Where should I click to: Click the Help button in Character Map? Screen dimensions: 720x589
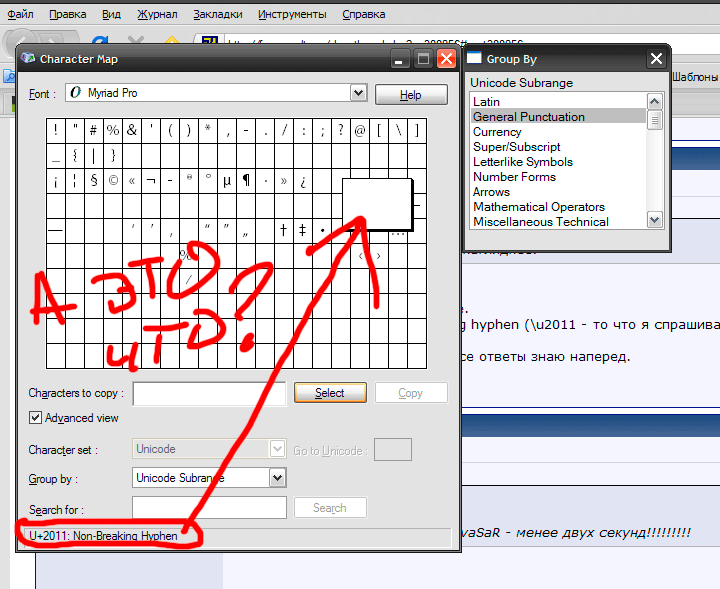coord(411,95)
